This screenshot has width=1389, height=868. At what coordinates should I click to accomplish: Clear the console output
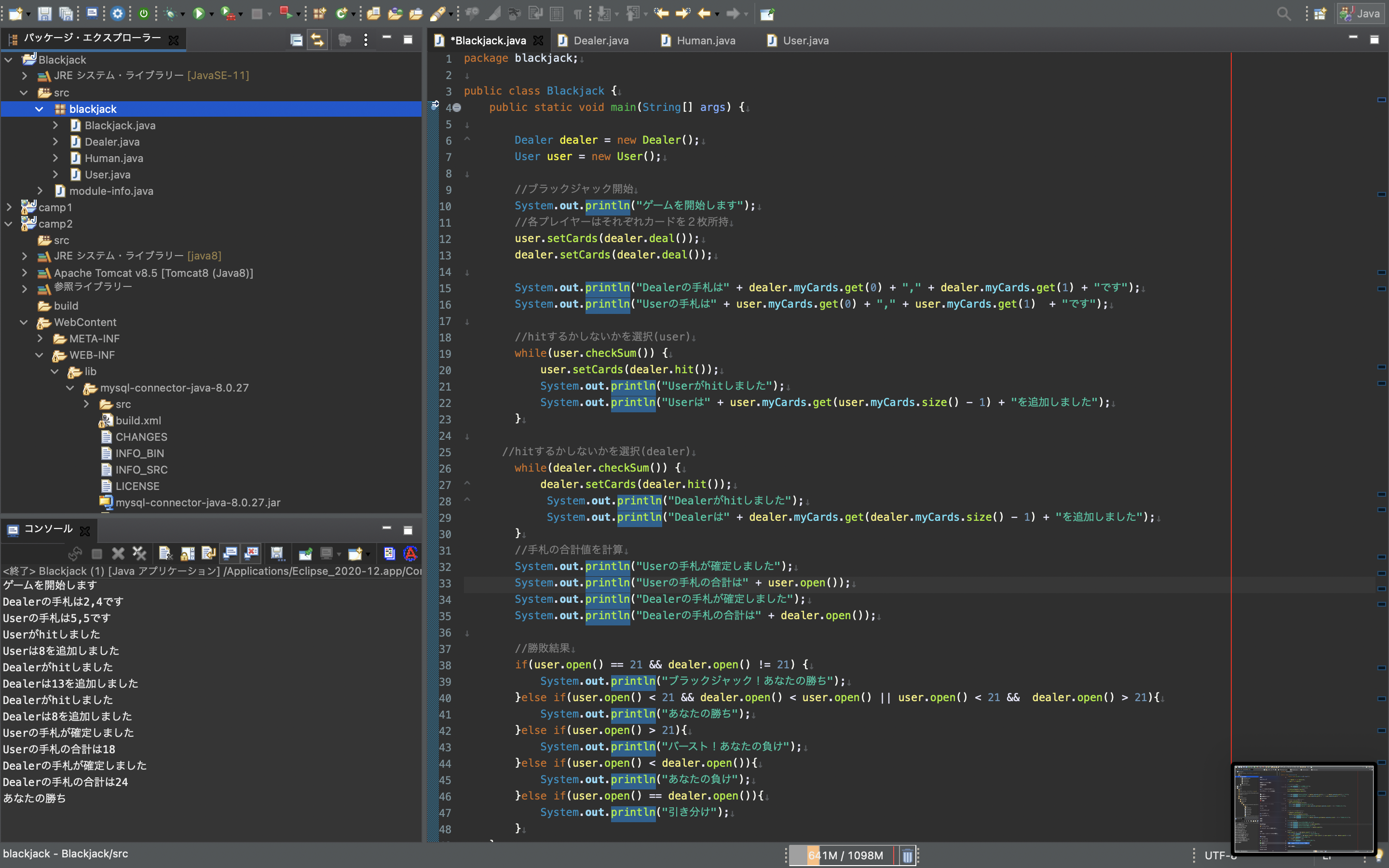click(x=165, y=554)
